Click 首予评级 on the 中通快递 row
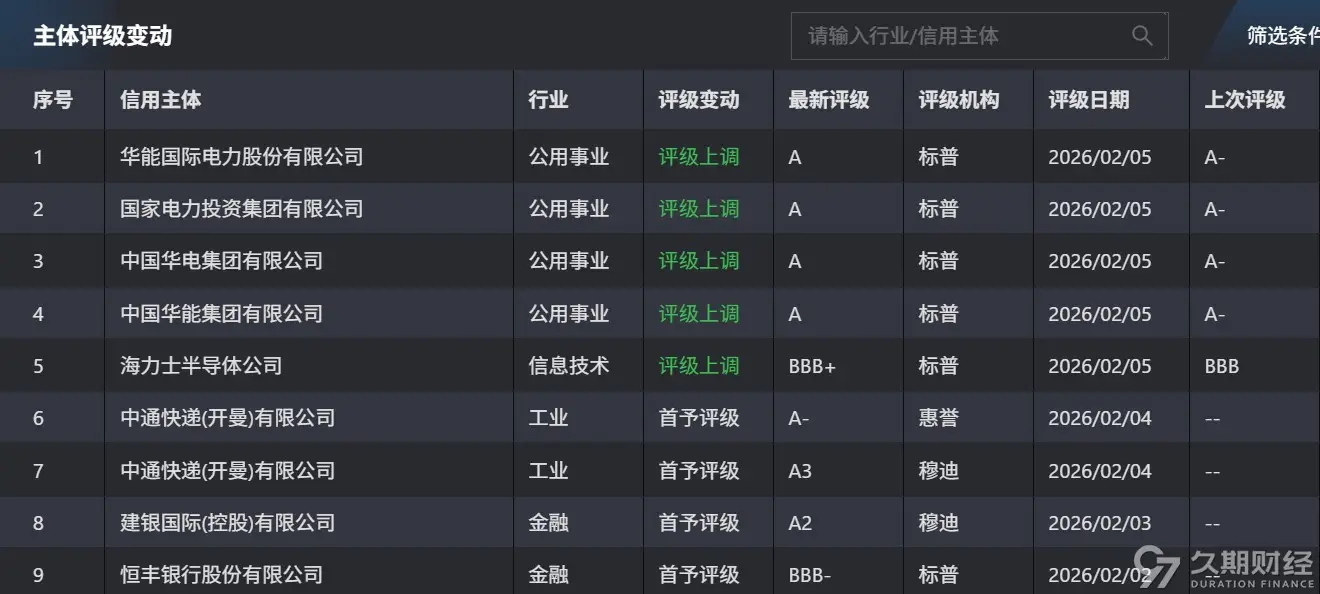This screenshot has height=594, width=1320. 702,418
